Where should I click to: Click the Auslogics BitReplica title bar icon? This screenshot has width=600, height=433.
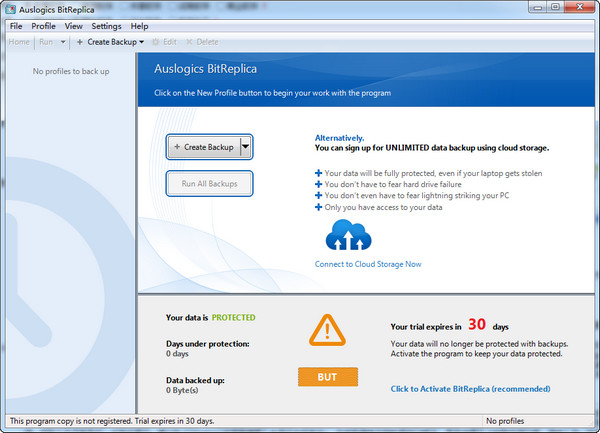coord(11,9)
